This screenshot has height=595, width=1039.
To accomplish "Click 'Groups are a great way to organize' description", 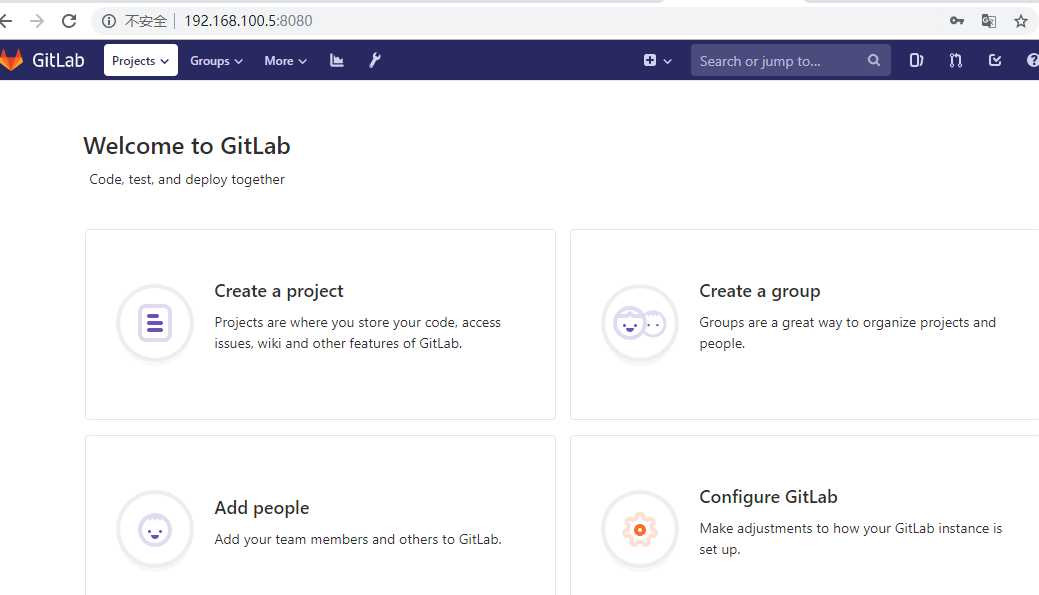I will pyautogui.click(x=848, y=333).
